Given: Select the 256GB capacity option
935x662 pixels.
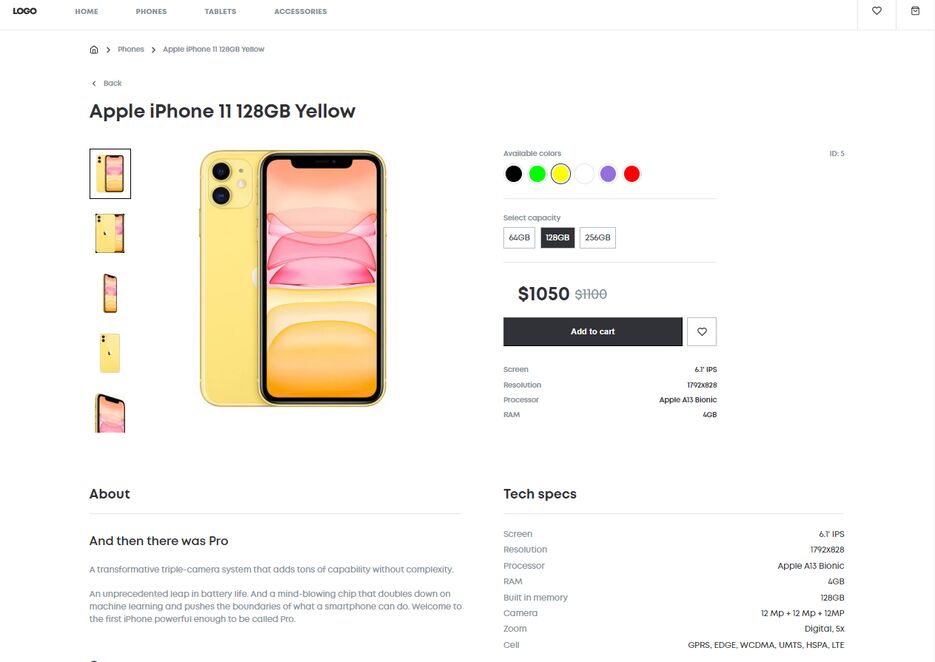Looking at the screenshot, I should 597,237.
